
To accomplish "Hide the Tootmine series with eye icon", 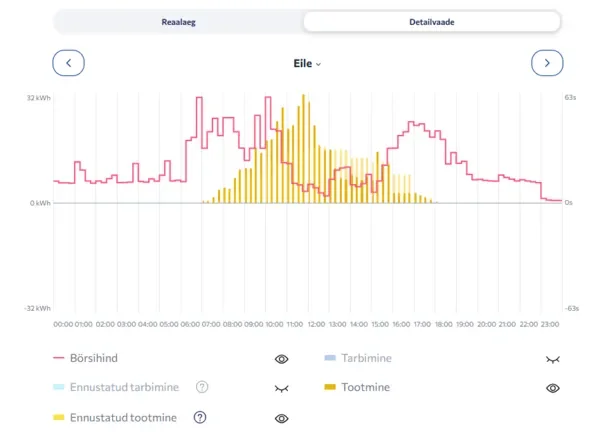I will (x=552, y=387).
